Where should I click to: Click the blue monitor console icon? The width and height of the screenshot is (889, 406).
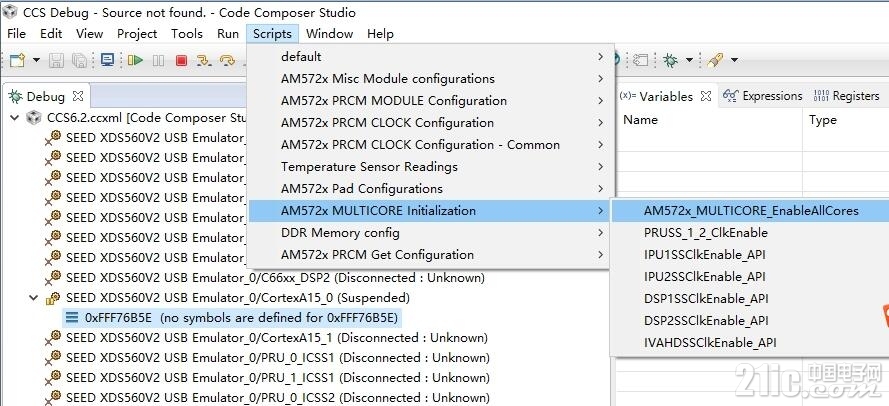tap(107, 60)
